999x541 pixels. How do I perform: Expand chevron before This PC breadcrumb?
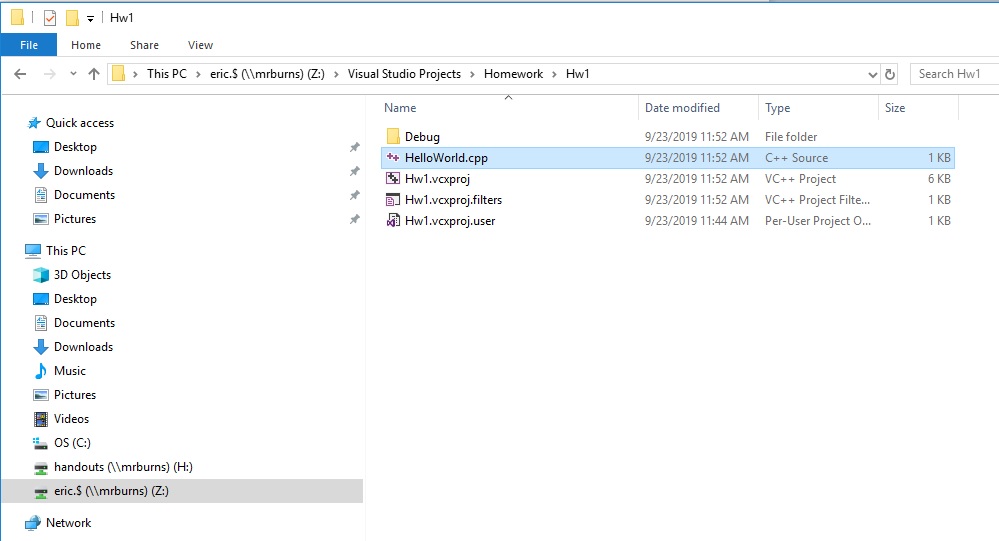pos(135,74)
